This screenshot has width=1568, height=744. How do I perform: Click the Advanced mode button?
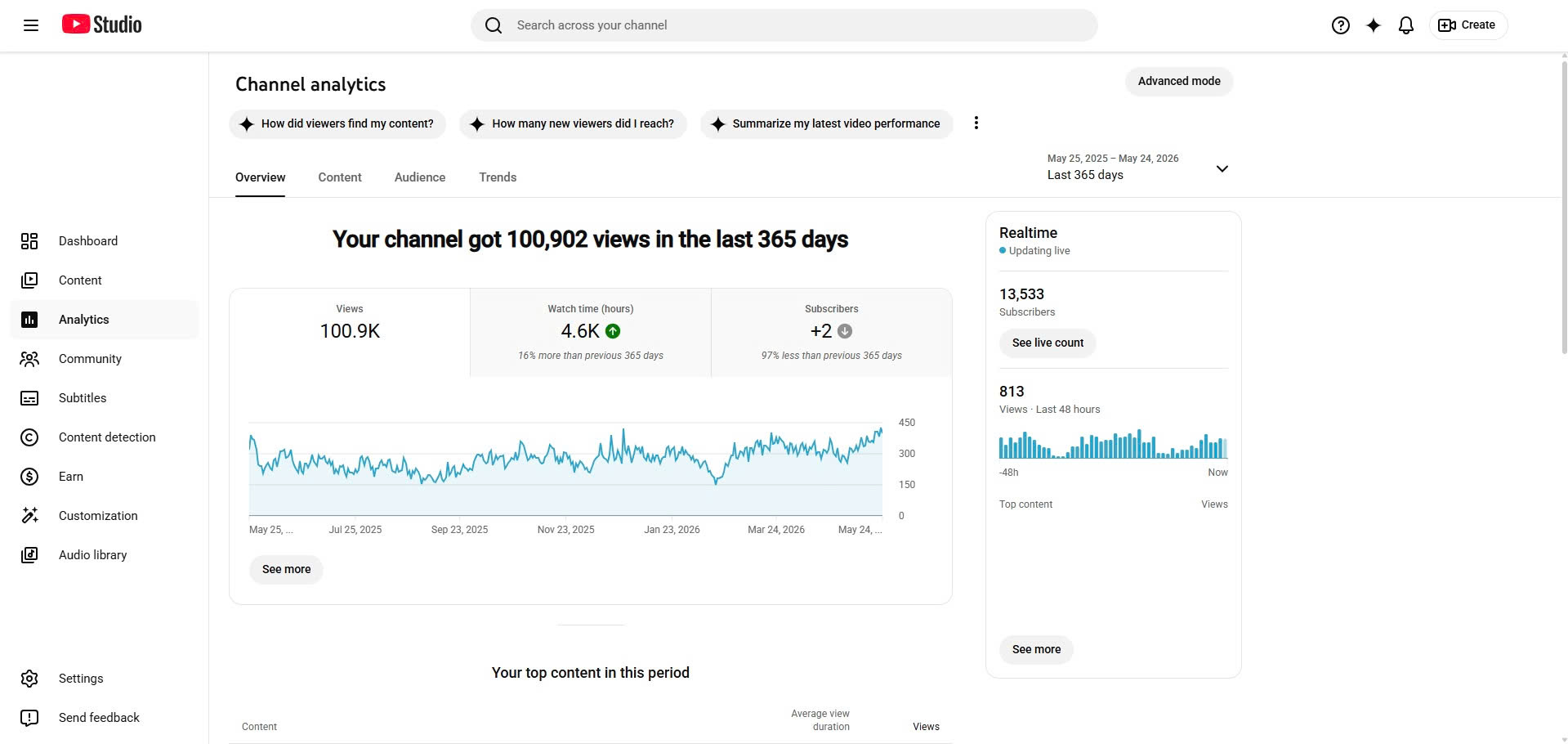point(1179,82)
